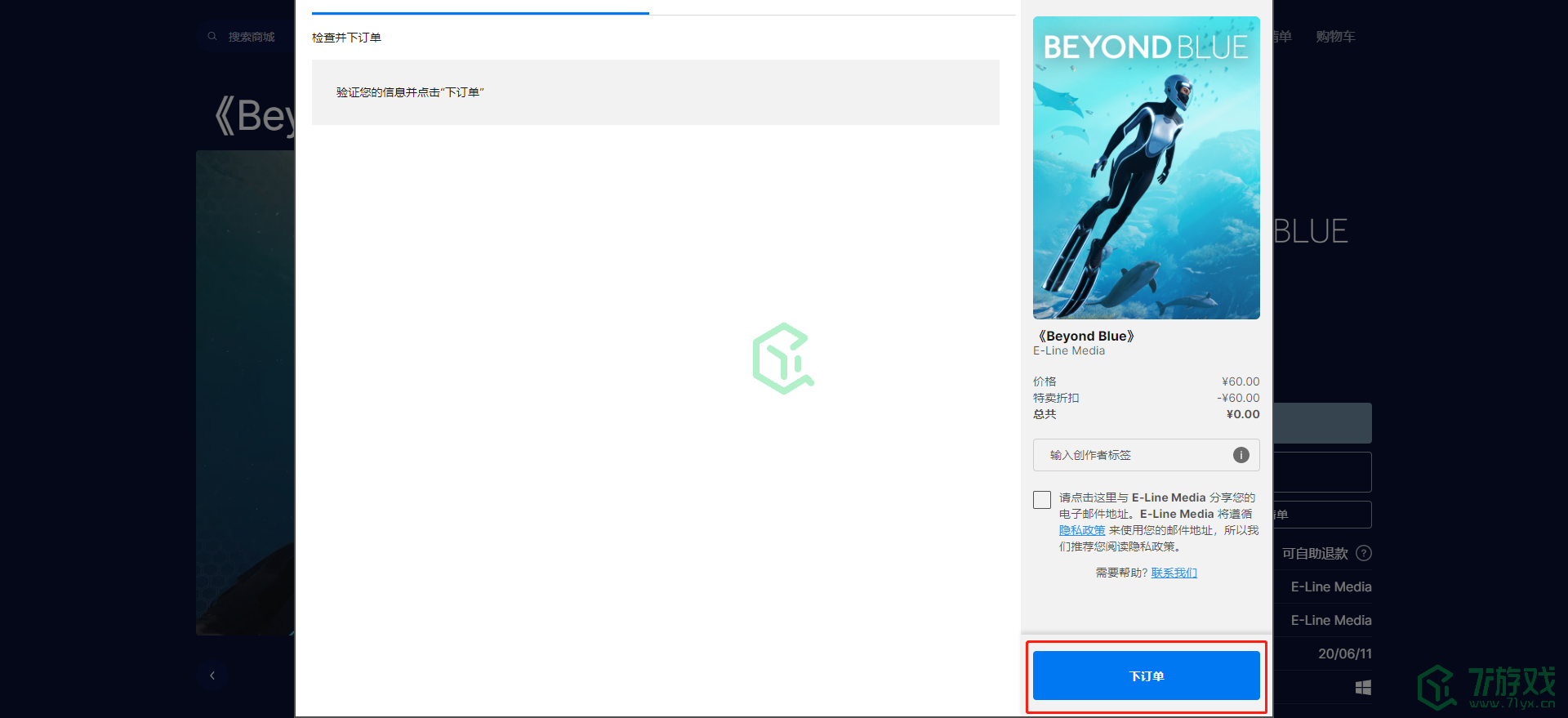Open the 隐私政策 privacy policy link
This screenshot has width=1568, height=718.
1082,530
